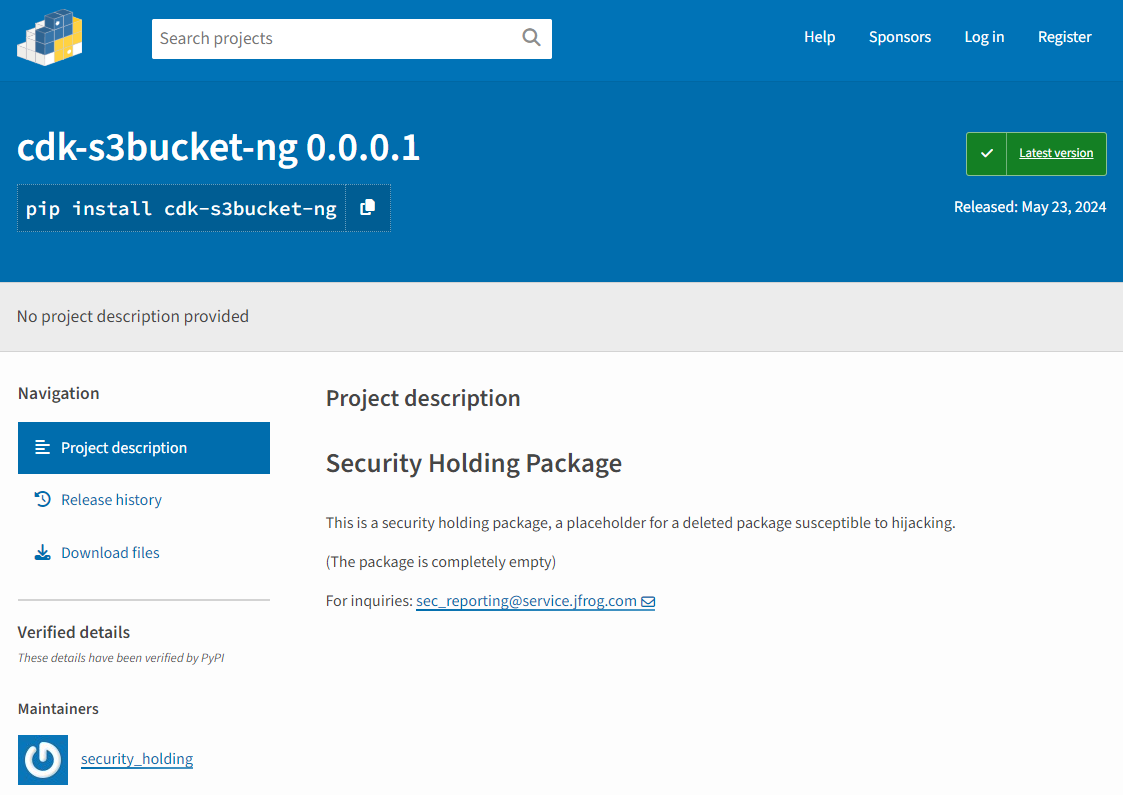Open the Download files section
This screenshot has width=1123, height=795.
[x=108, y=552]
